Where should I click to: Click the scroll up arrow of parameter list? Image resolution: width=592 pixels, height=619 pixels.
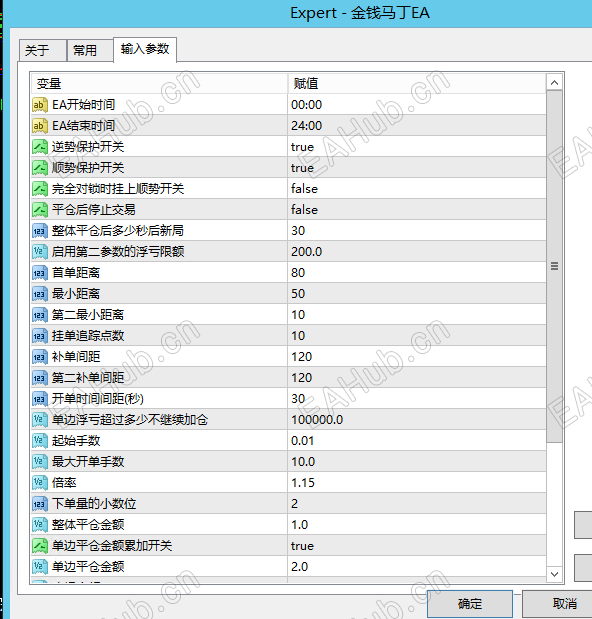click(x=554, y=82)
